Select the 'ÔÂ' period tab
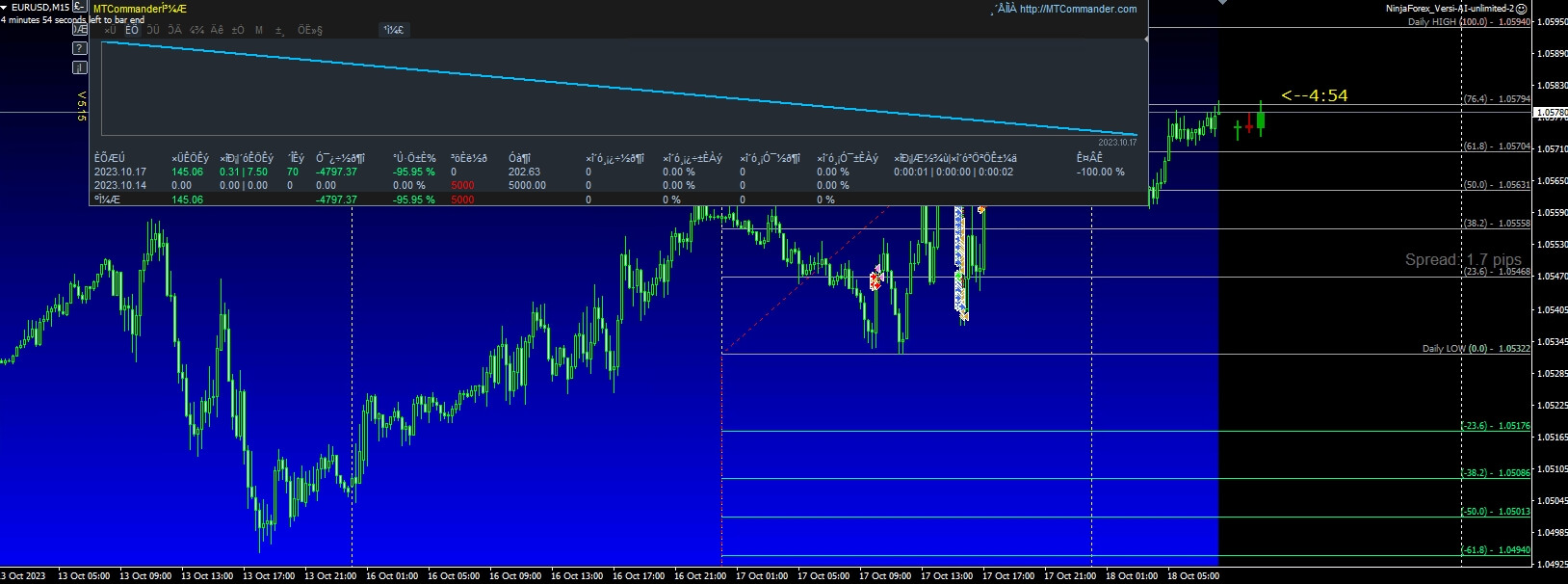Screen dimensions: 1568x584 [x=174, y=30]
